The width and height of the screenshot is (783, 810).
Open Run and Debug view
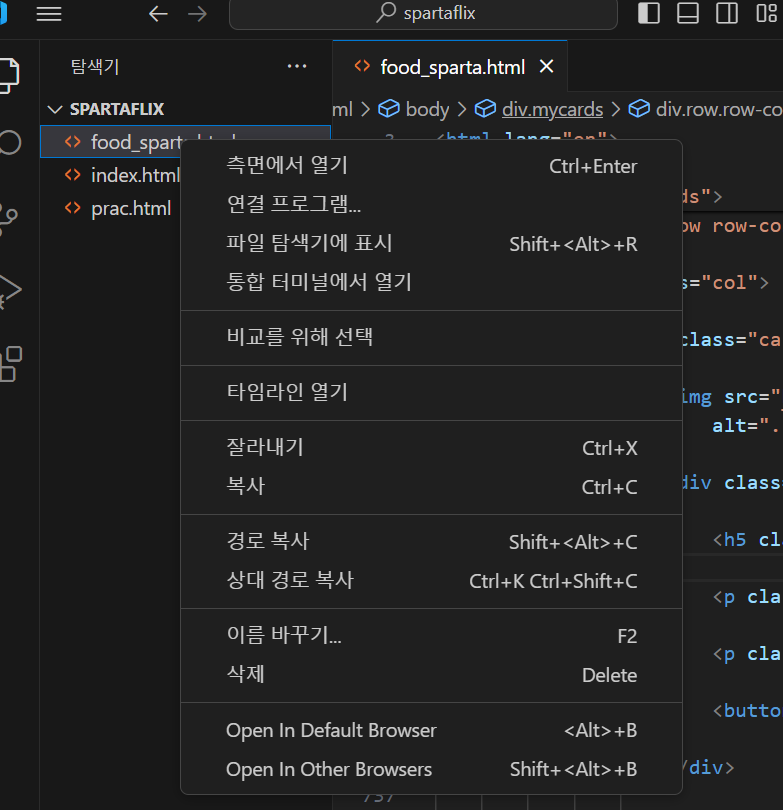click(x=10, y=292)
